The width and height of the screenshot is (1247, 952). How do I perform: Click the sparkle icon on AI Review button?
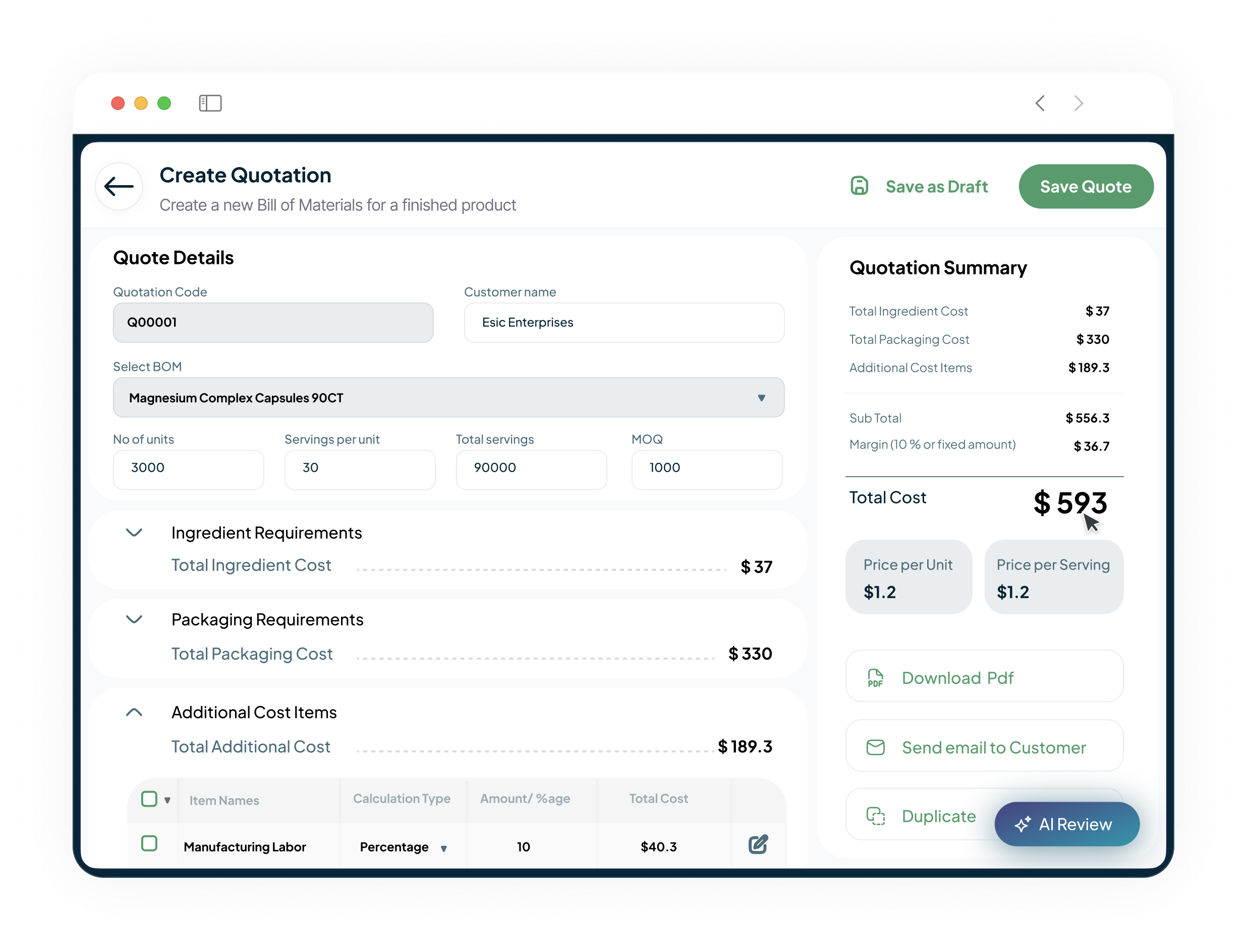(1023, 824)
